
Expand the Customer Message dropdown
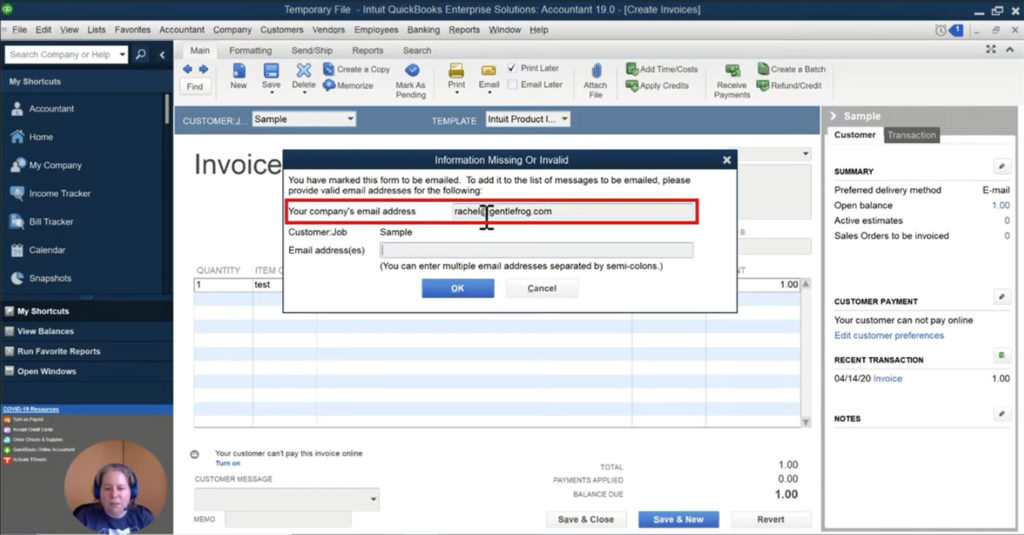[x=373, y=498]
